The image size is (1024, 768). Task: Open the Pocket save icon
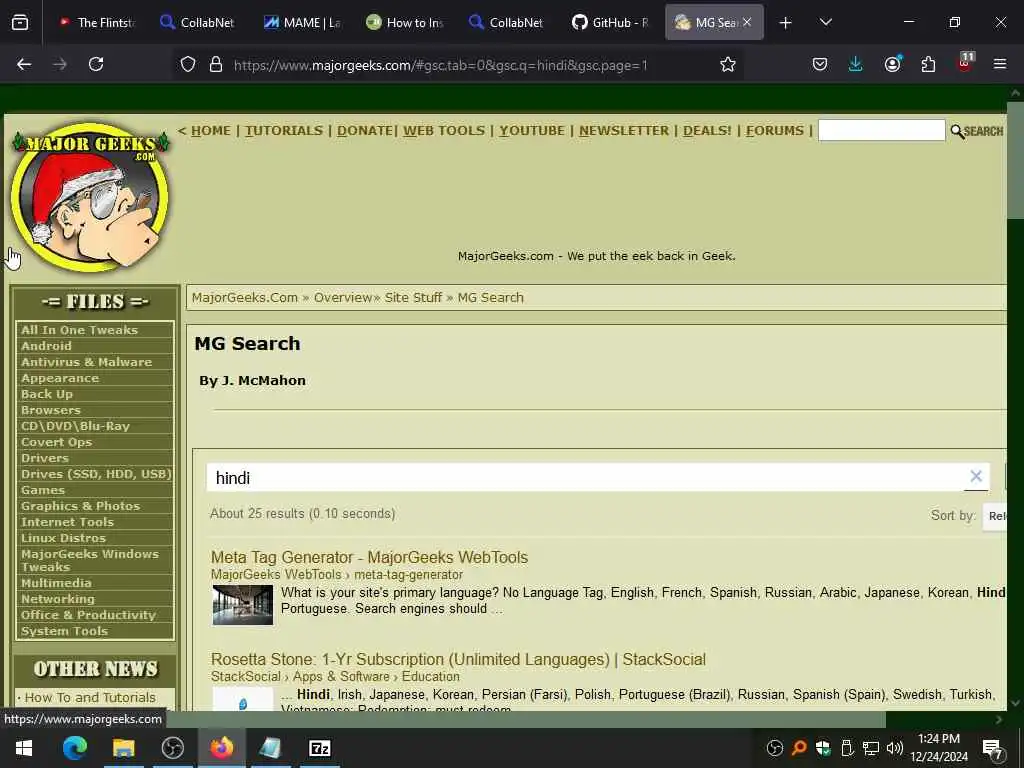(x=820, y=64)
